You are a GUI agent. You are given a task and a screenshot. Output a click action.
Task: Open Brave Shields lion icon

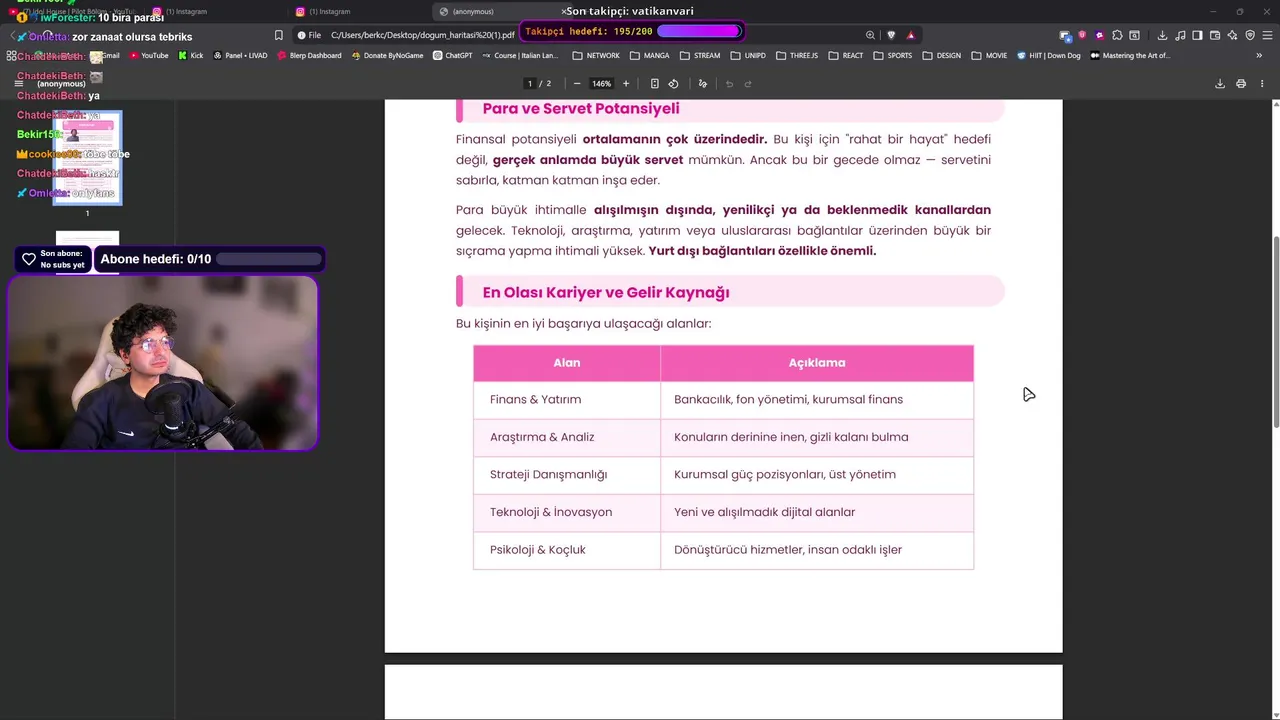[x=891, y=35]
